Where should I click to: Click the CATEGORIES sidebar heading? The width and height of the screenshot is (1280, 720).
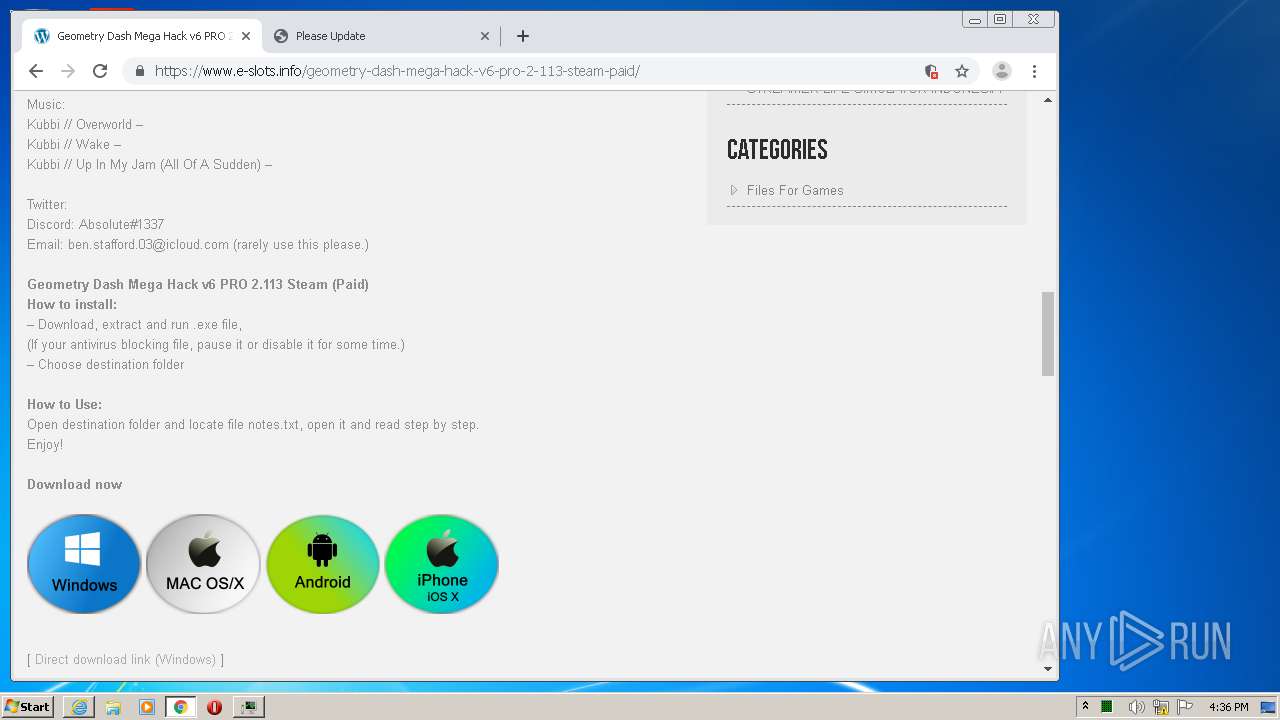(777, 150)
